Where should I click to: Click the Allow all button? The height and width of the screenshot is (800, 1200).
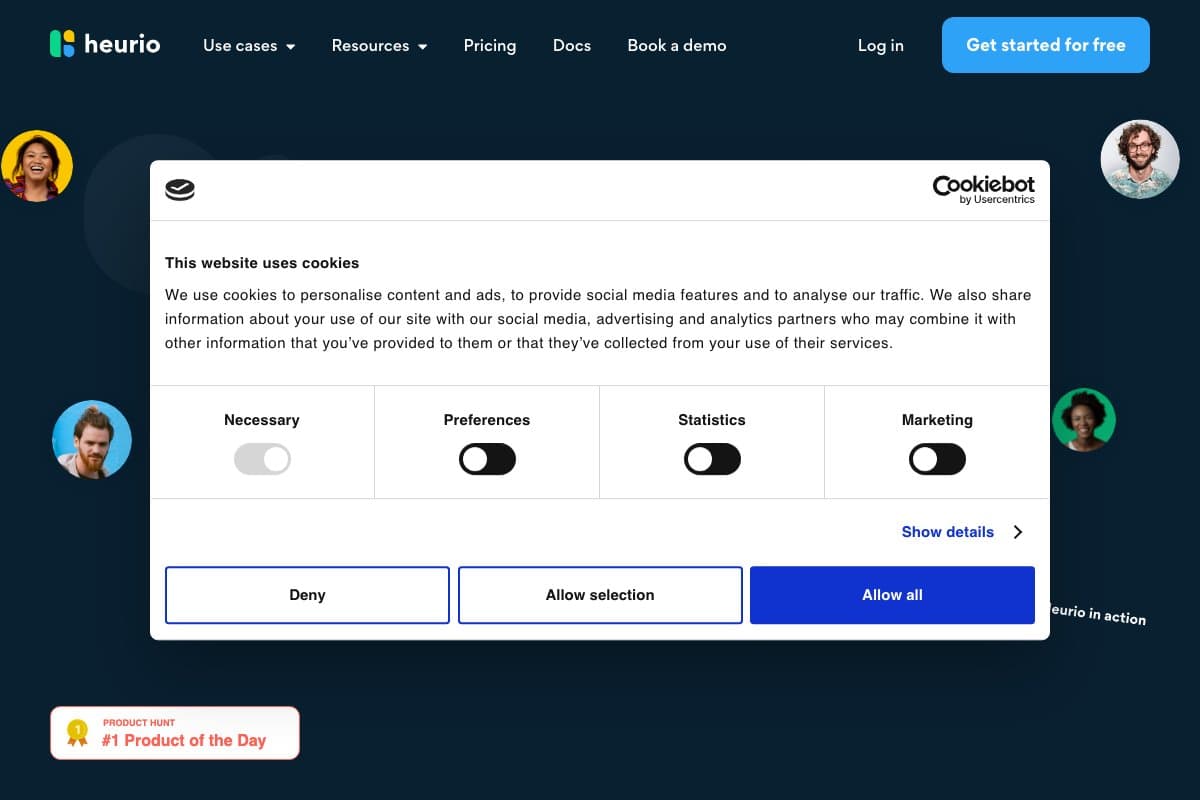(x=892, y=594)
